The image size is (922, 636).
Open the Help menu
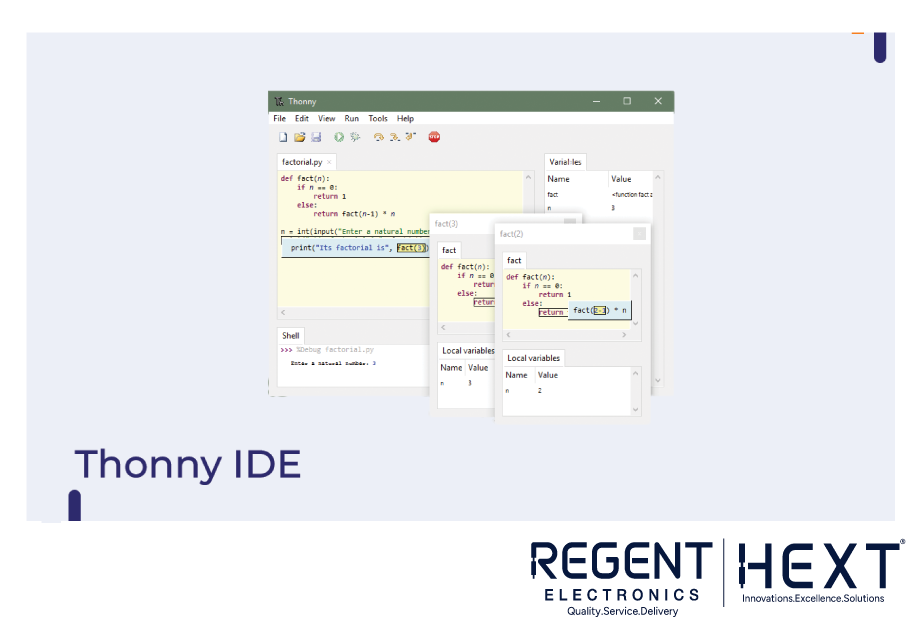[405, 119]
